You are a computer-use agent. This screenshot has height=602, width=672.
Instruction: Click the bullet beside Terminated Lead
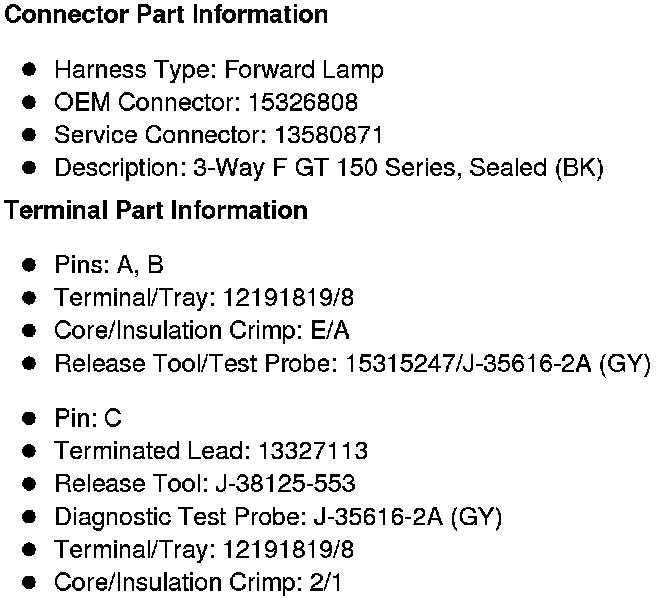click(x=30, y=451)
